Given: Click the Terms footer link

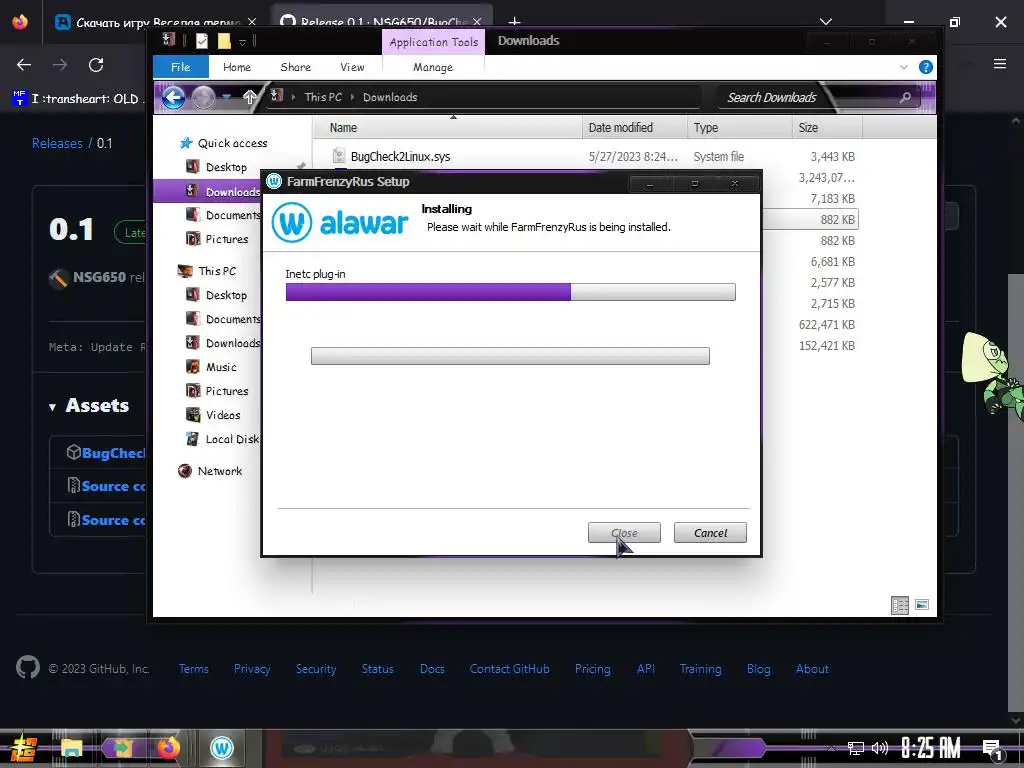Looking at the screenshot, I should 194,669.
